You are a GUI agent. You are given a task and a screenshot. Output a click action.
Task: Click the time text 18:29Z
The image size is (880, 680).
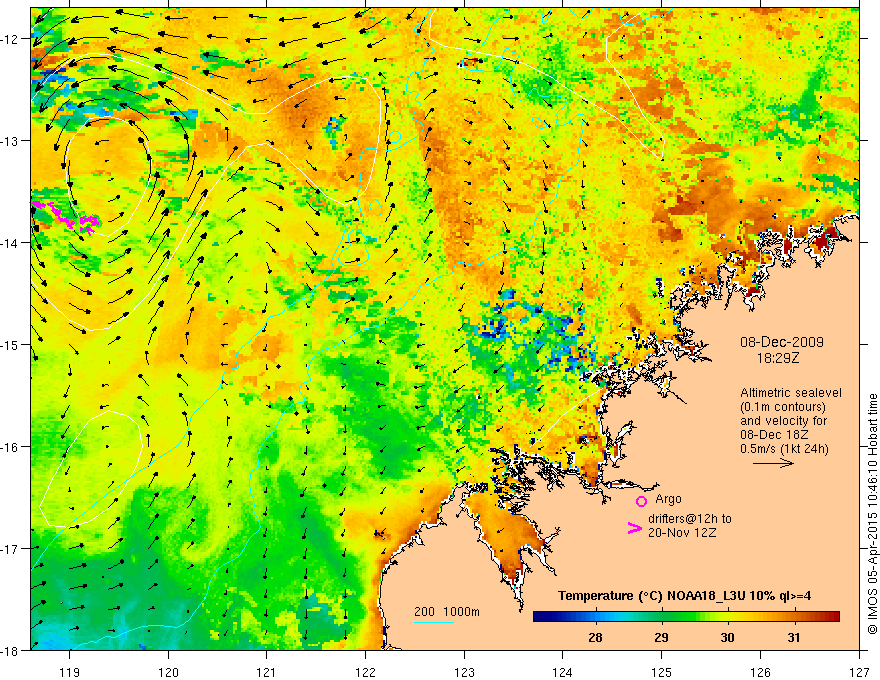coord(777,358)
